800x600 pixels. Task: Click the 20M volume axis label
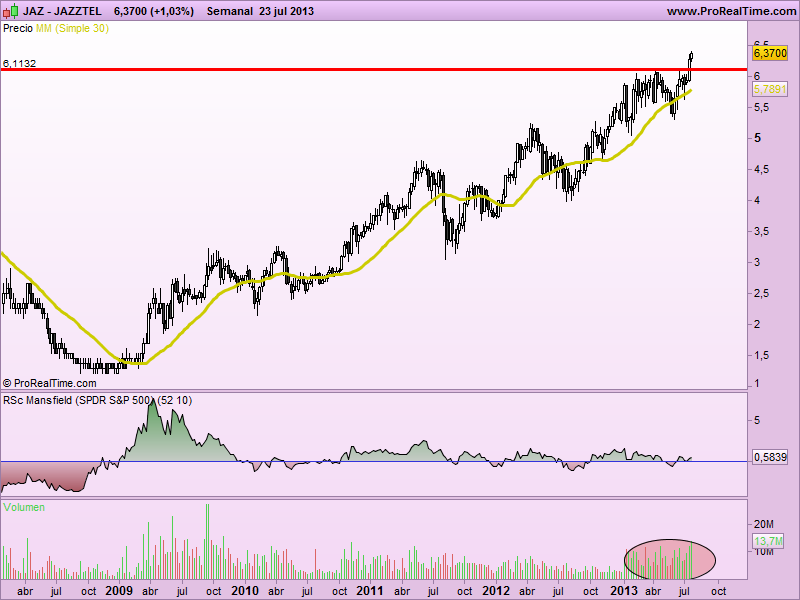[x=764, y=524]
